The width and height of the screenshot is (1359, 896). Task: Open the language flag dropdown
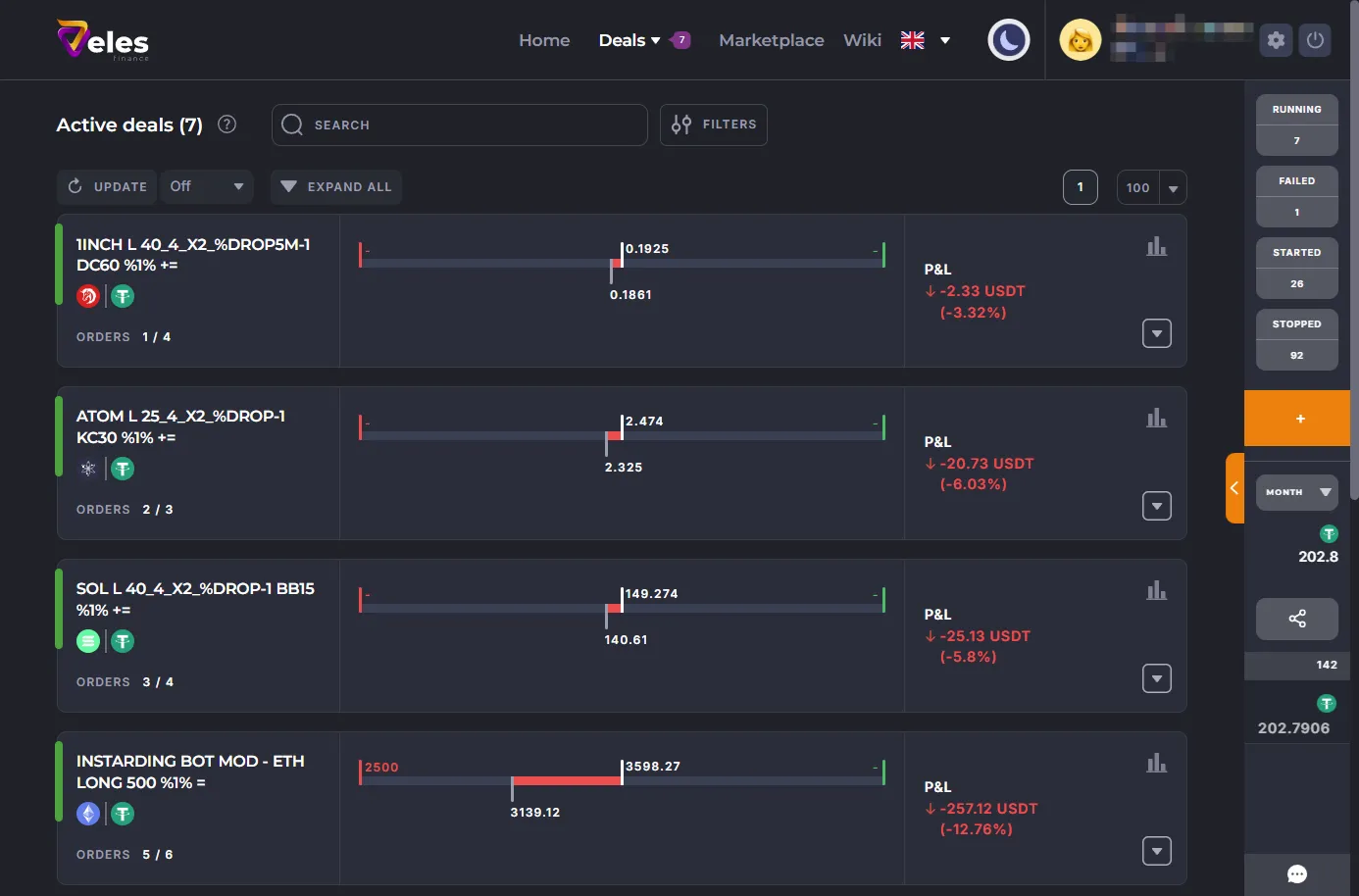click(925, 40)
